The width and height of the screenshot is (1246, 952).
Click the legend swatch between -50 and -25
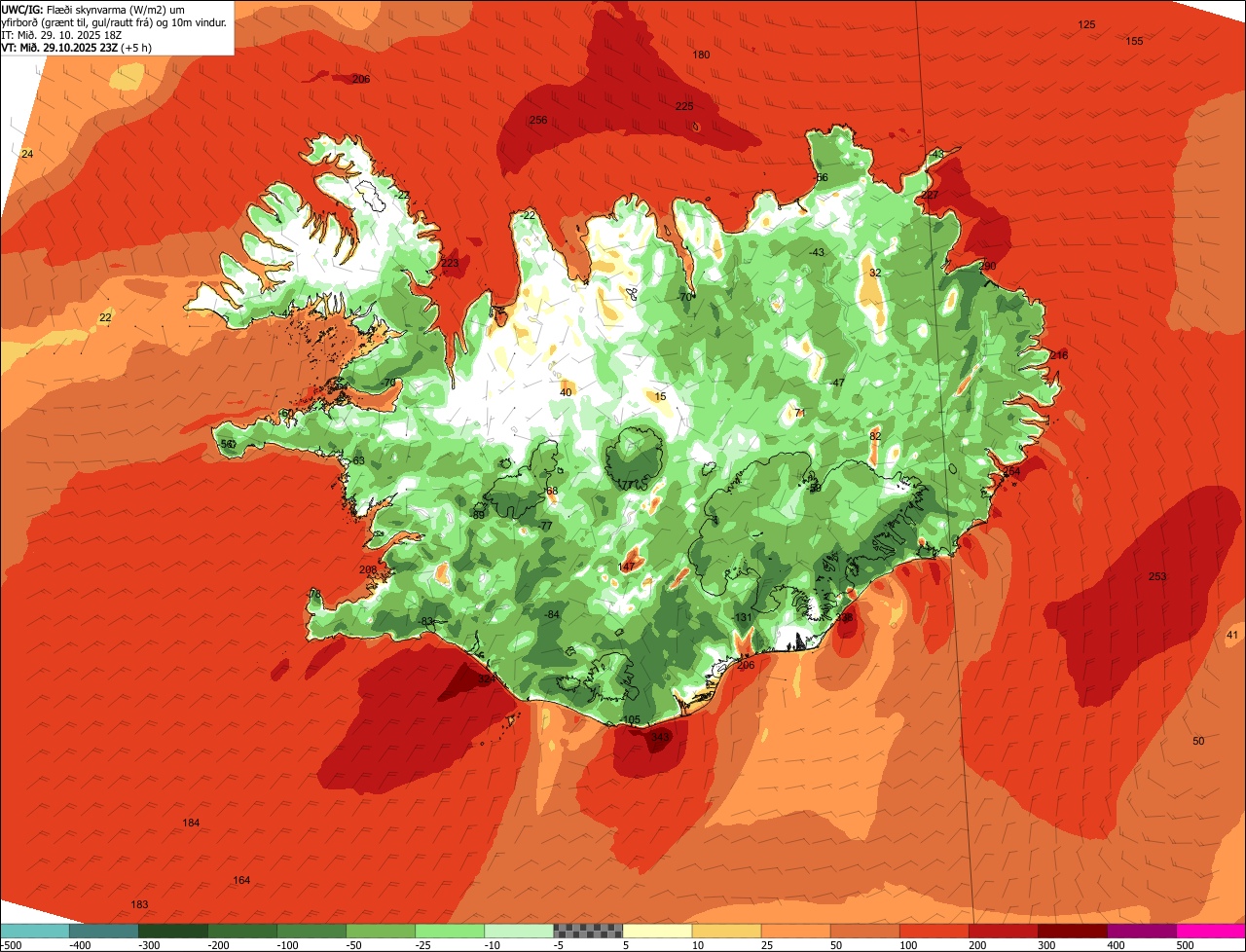381,931
